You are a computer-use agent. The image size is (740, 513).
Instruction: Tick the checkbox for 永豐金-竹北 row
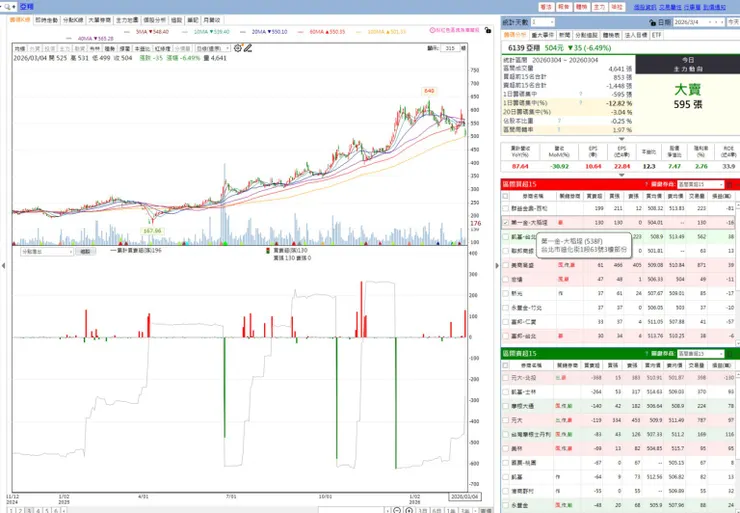click(506, 308)
